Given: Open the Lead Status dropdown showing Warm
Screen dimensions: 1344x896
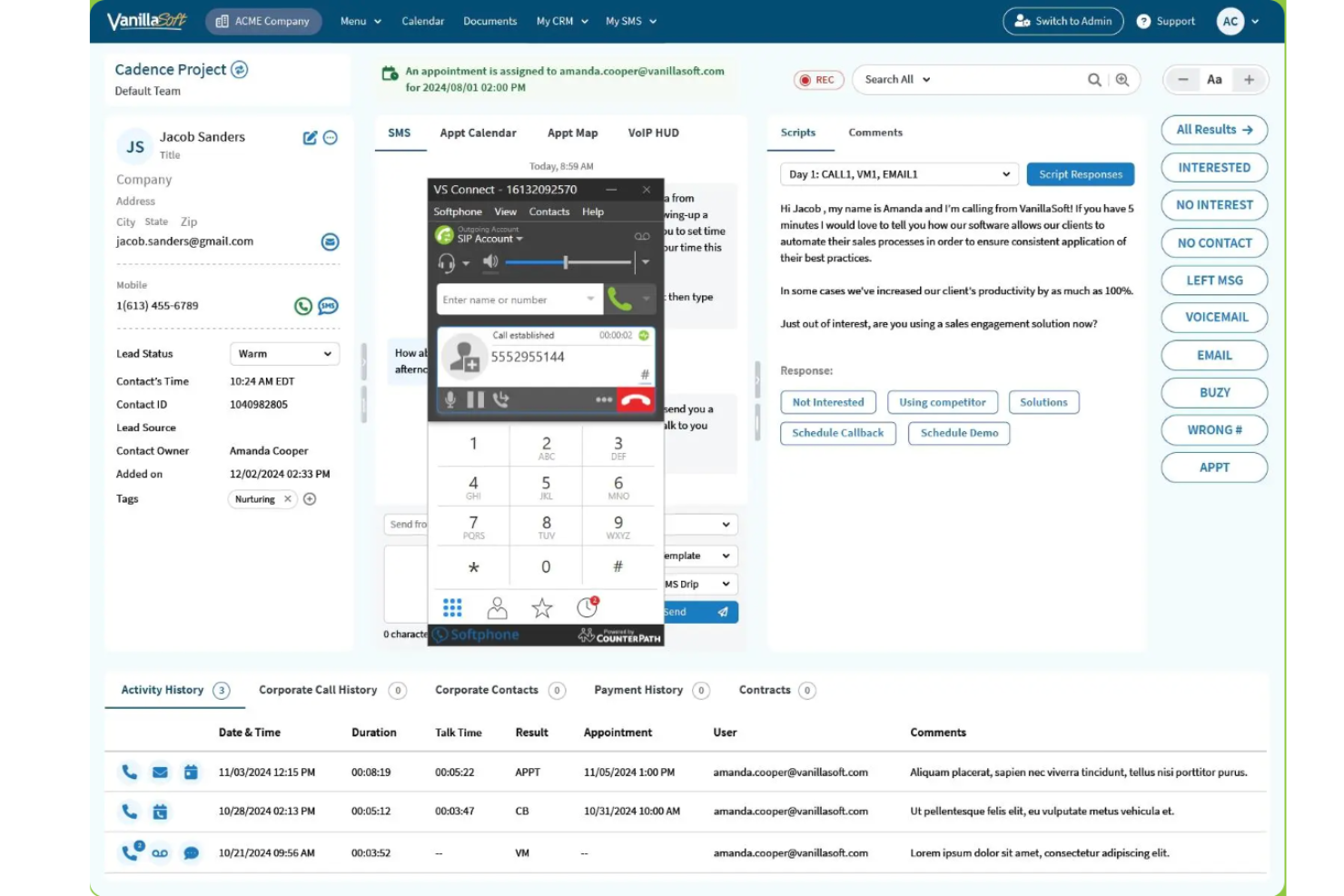Looking at the screenshot, I should pos(283,353).
